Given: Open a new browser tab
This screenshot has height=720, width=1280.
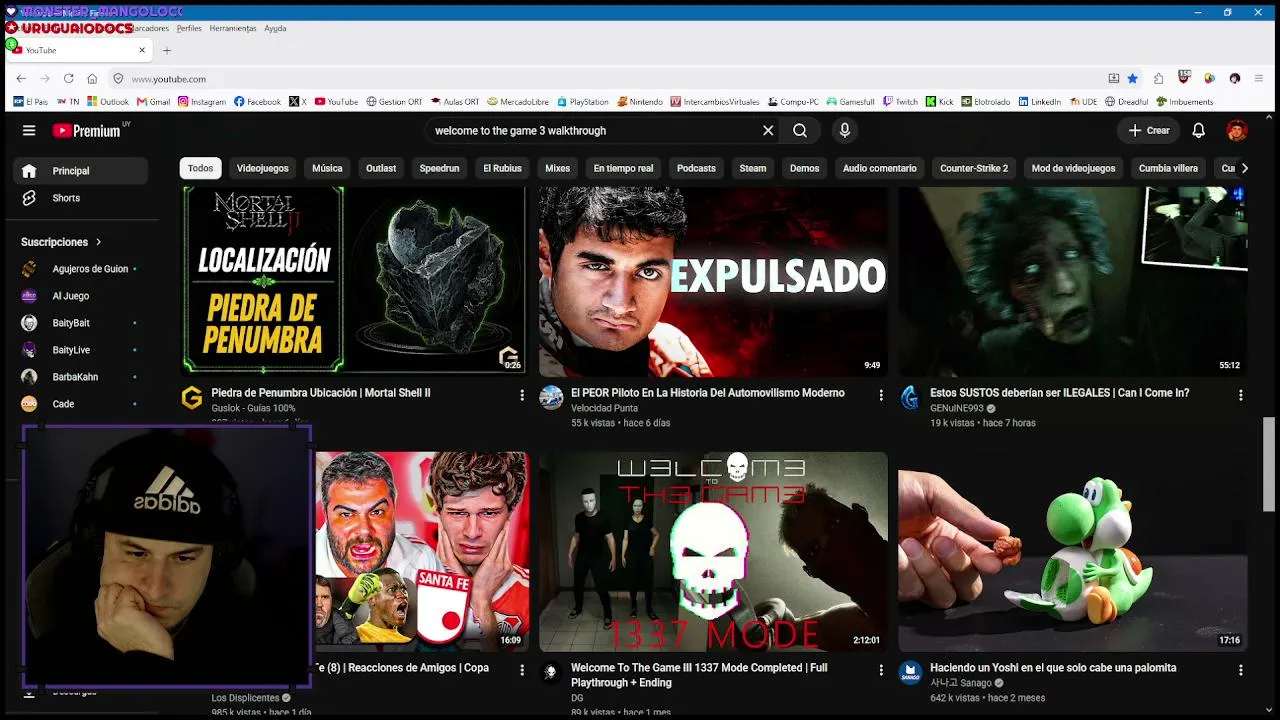Looking at the screenshot, I should 167,50.
